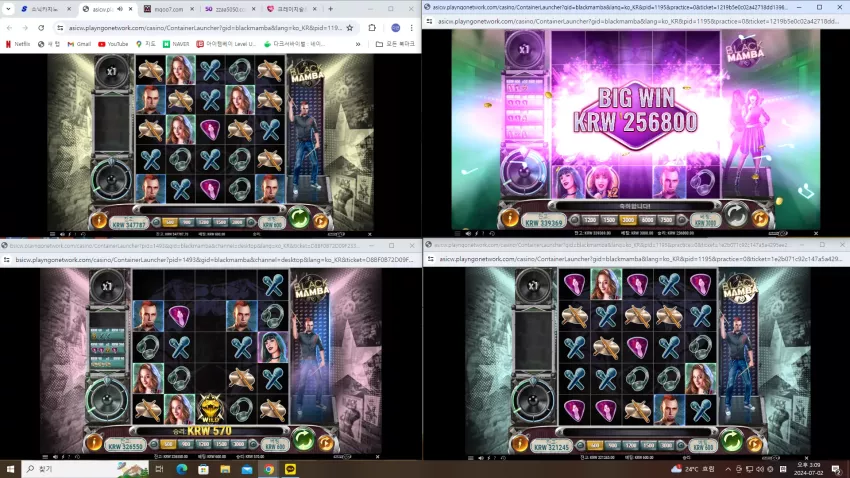The image size is (850, 478).
Task: Show more bookmarks with the overflow chevron
Action: (x=358, y=44)
